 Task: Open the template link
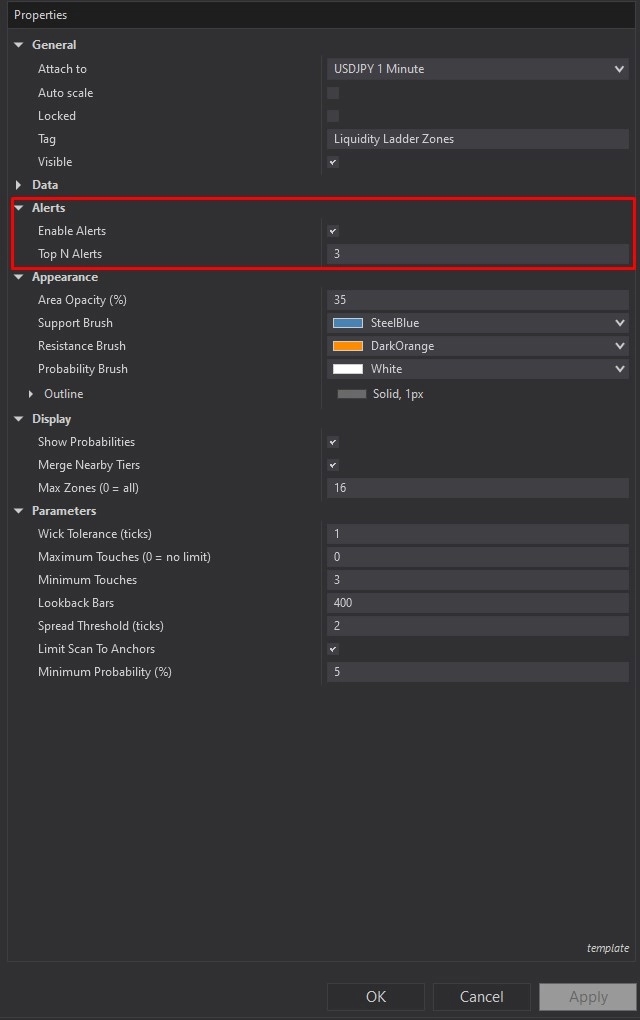tap(607, 948)
